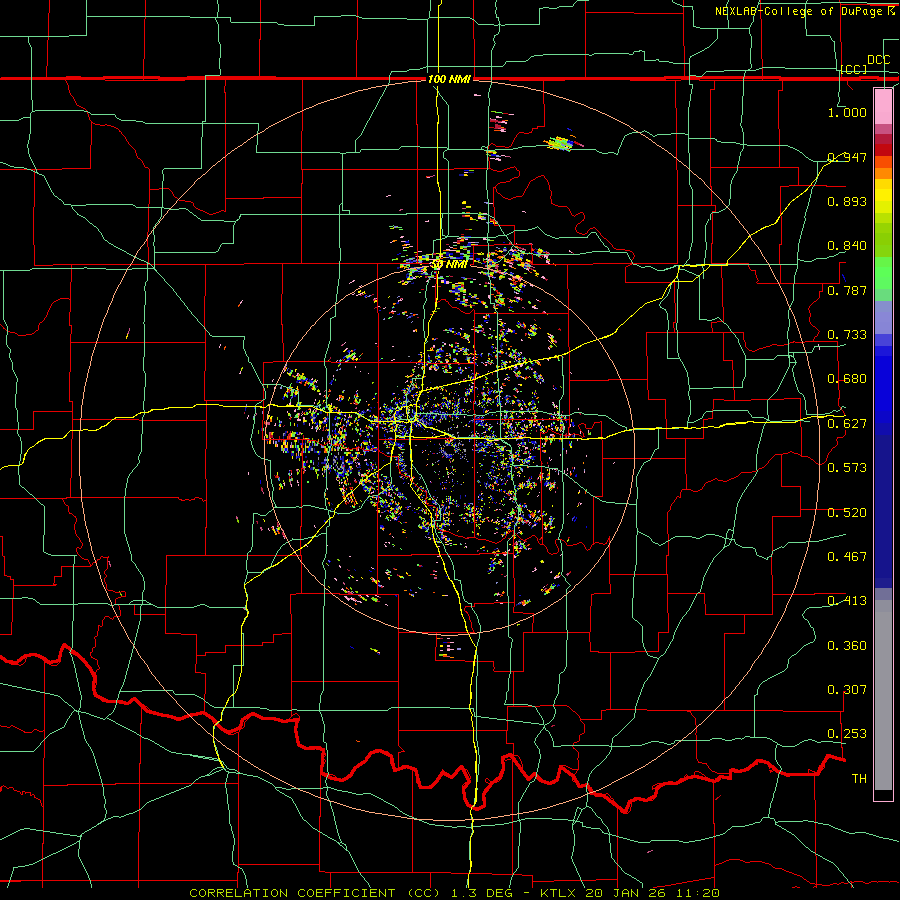Click the 0.520 scale value
Viewport: 900px width, 900px height.
847,513
